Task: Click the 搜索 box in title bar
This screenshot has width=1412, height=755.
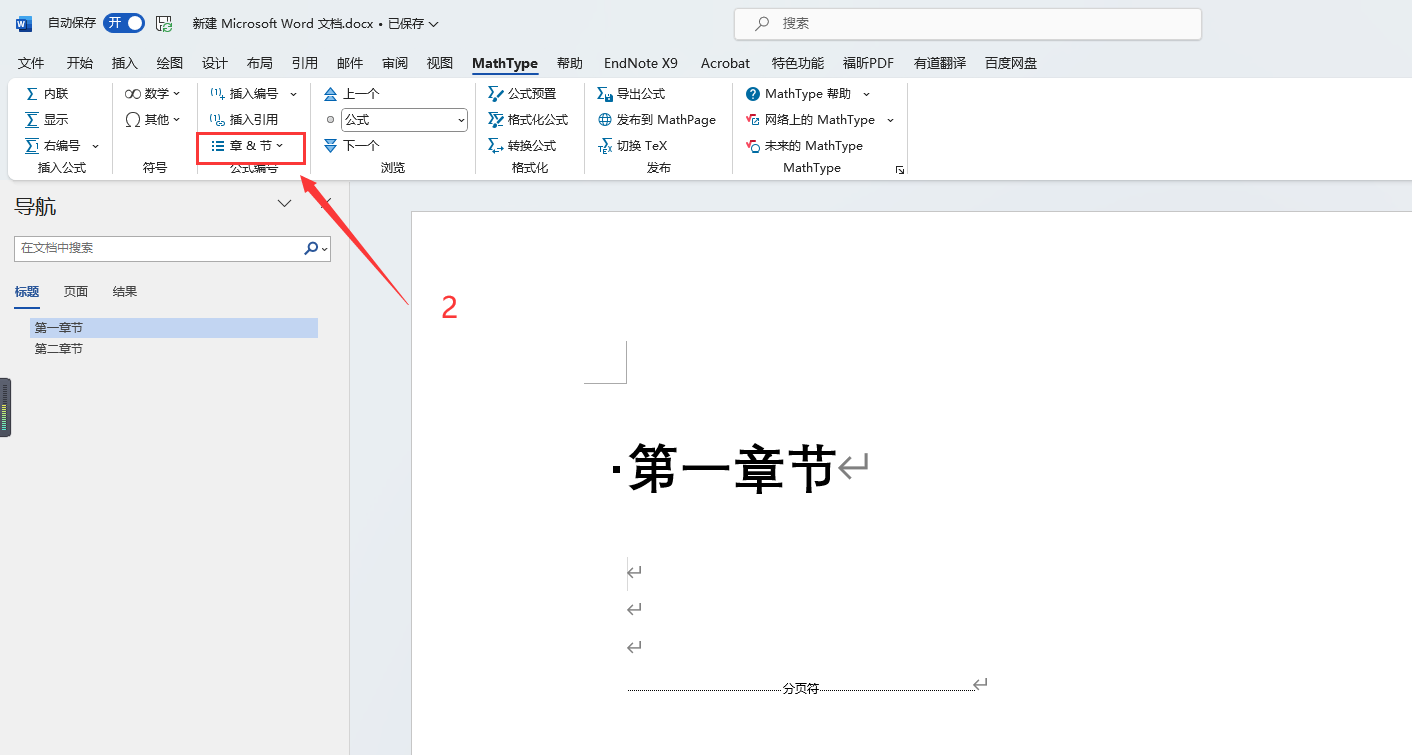Action: coord(967,23)
